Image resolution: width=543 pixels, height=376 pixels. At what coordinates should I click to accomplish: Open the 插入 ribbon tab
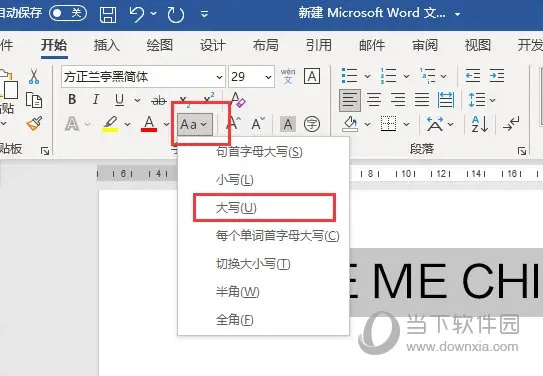click(107, 45)
